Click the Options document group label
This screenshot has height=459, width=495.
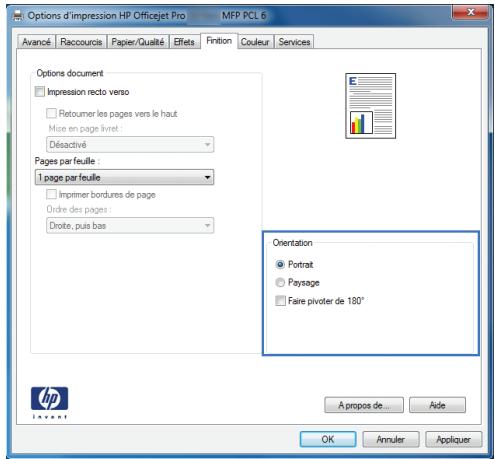[70, 73]
